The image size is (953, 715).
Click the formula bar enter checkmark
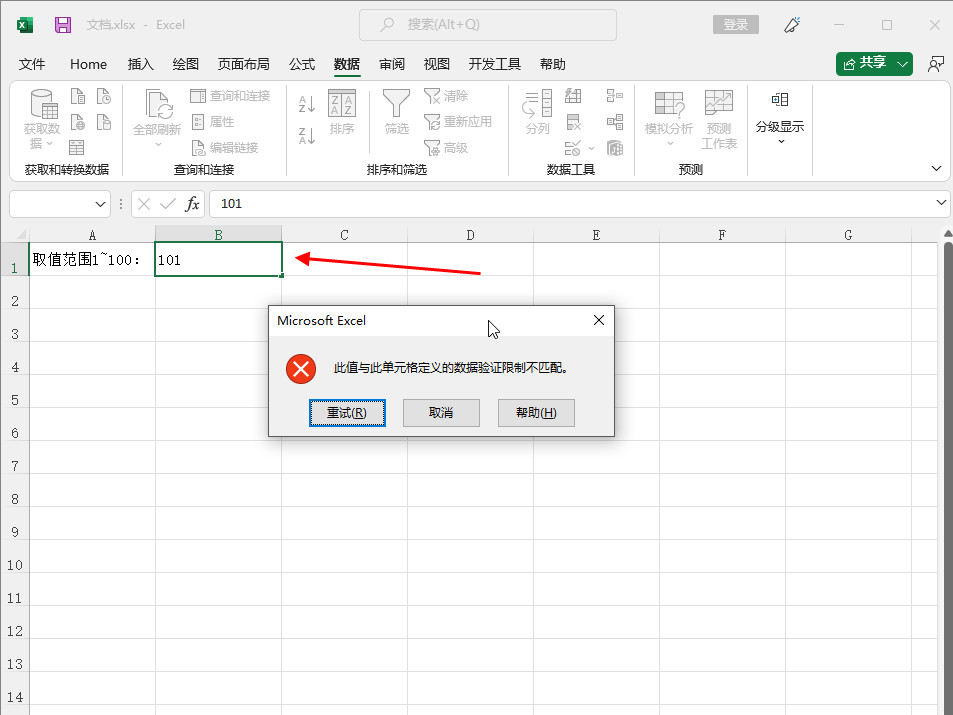click(168, 204)
